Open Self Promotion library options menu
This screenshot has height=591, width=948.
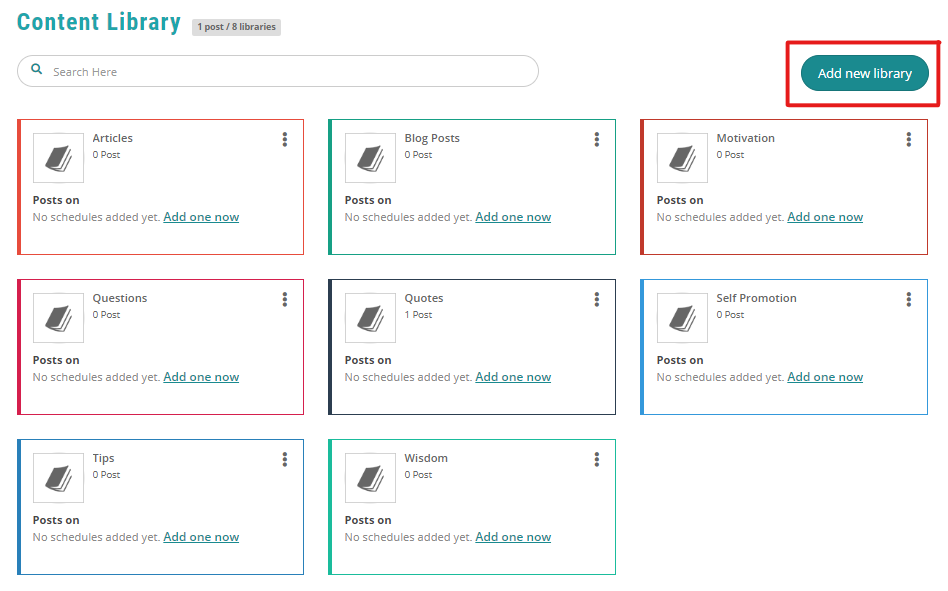coord(909,300)
